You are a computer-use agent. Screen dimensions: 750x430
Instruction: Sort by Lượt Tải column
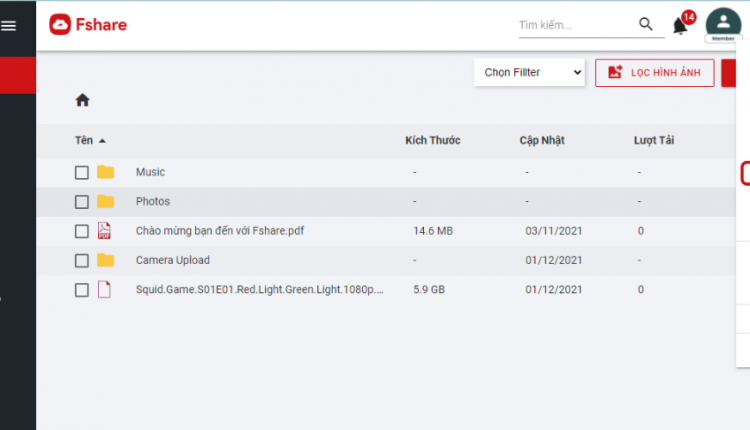pyautogui.click(x=654, y=140)
